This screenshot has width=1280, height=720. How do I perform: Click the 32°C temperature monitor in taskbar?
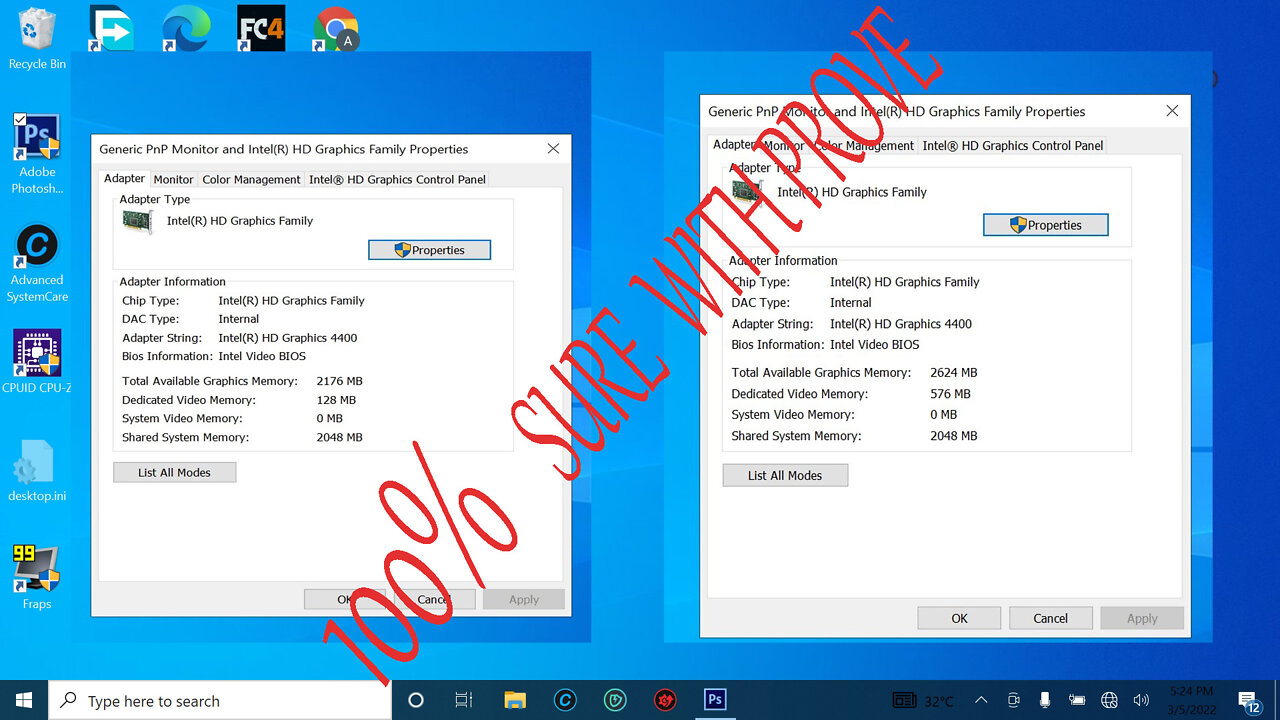tap(925, 701)
